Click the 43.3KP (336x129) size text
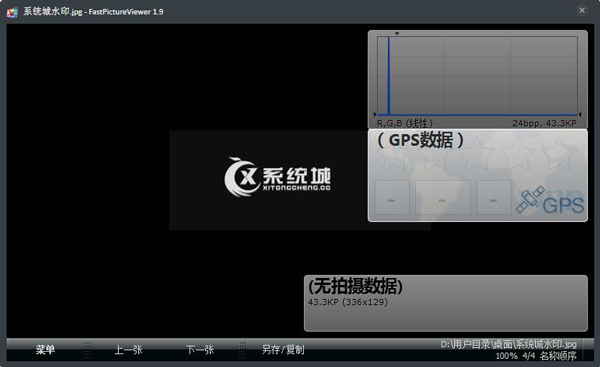Screen dimensions: 600x367 click(x=347, y=302)
